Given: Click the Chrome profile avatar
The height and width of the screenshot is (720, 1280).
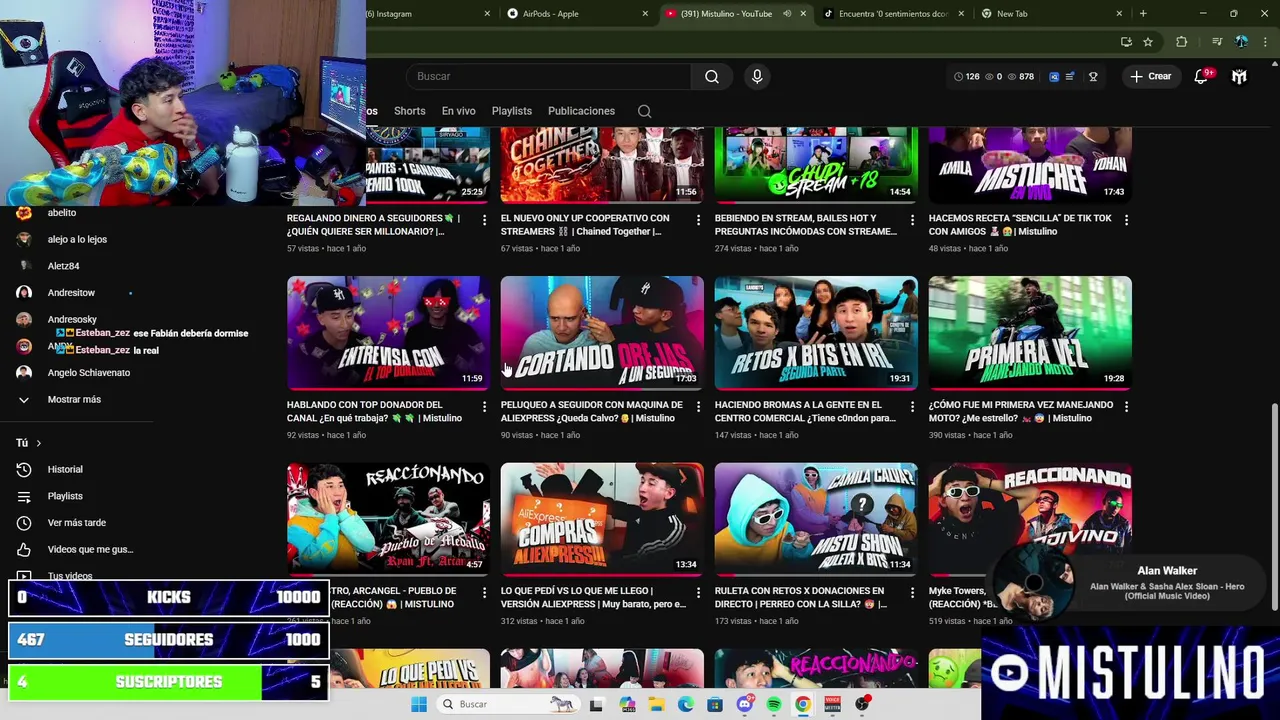Looking at the screenshot, I should pyautogui.click(x=1241, y=42).
